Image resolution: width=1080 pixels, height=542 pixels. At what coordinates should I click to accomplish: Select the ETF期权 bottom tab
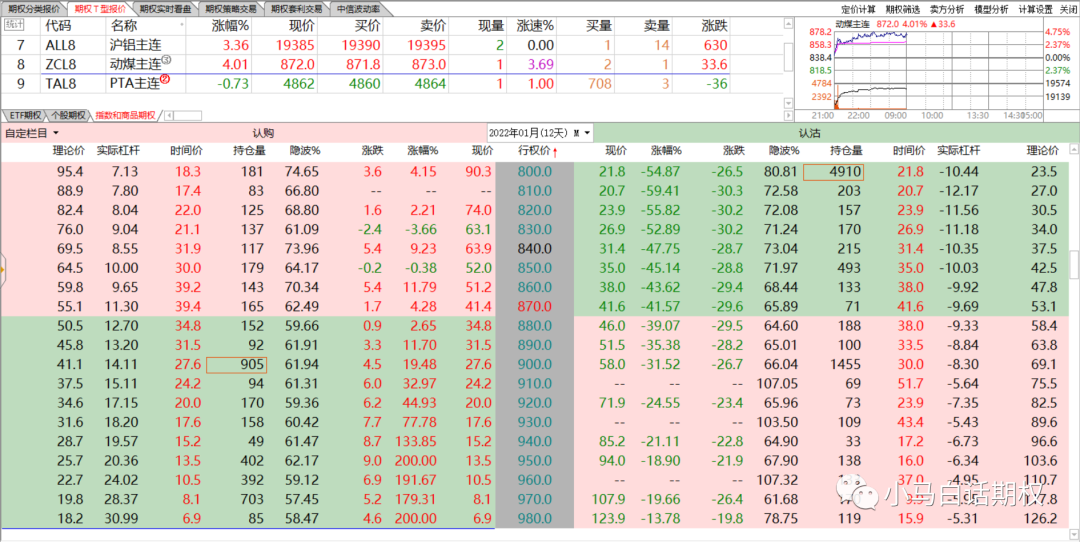click(x=23, y=115)
